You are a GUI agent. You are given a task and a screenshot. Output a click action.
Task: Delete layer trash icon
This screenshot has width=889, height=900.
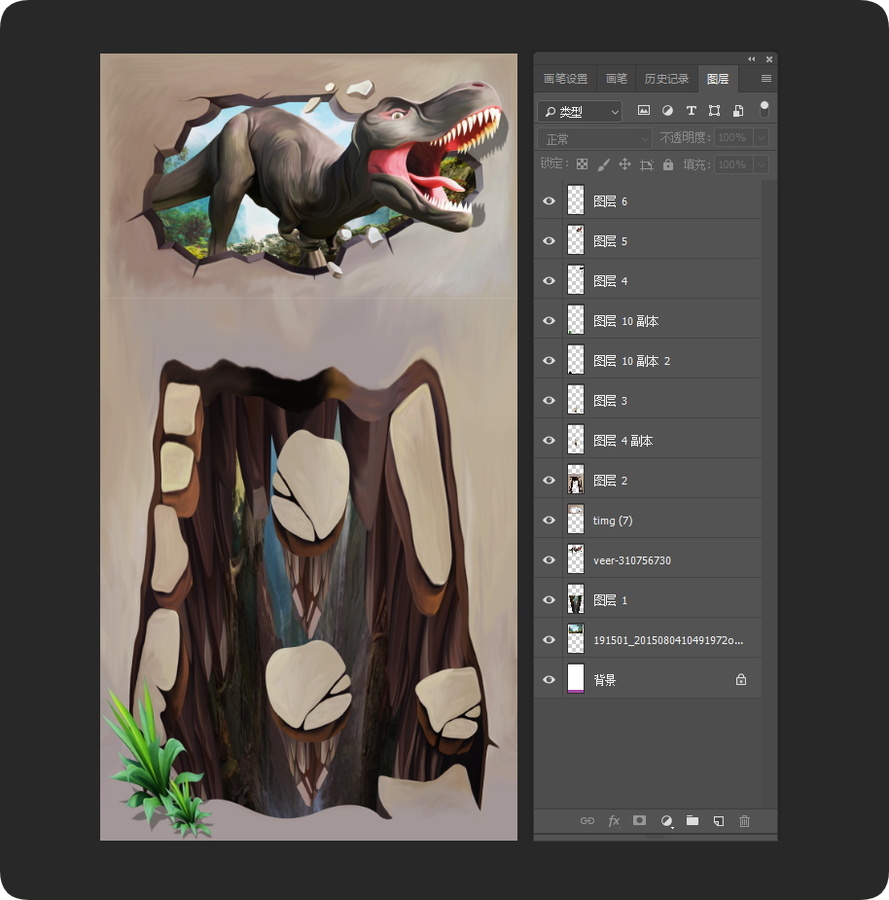tap(744, 821)
